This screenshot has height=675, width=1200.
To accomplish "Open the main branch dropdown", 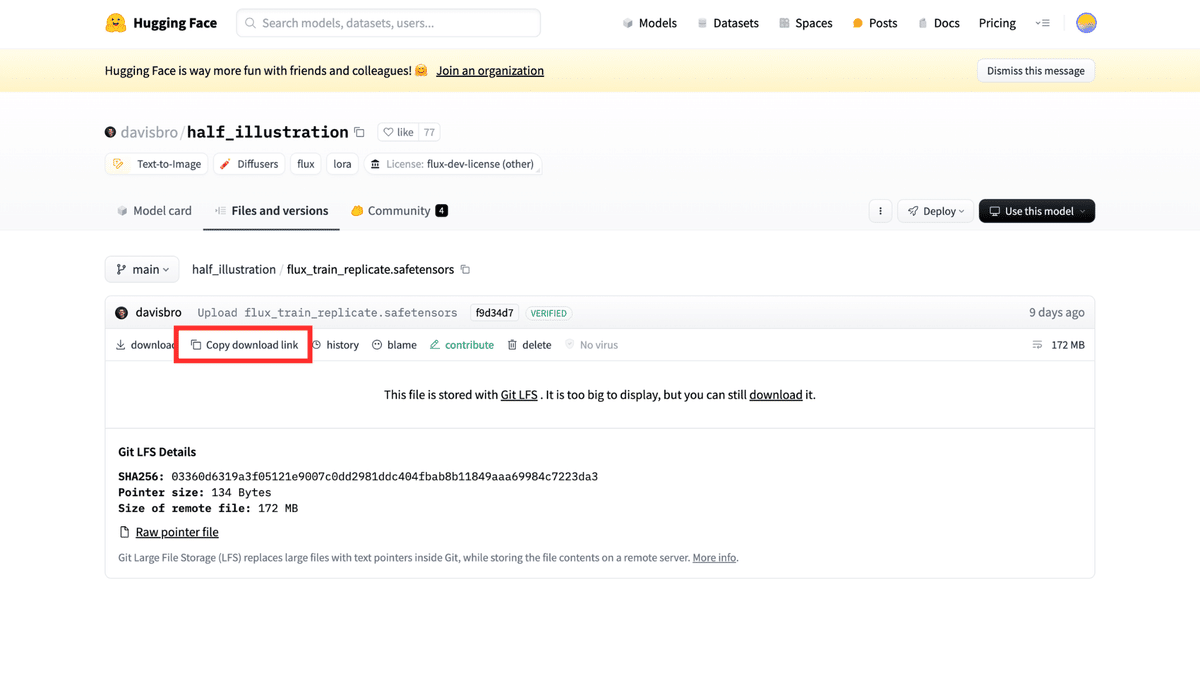I will click(x=141, y=269).
